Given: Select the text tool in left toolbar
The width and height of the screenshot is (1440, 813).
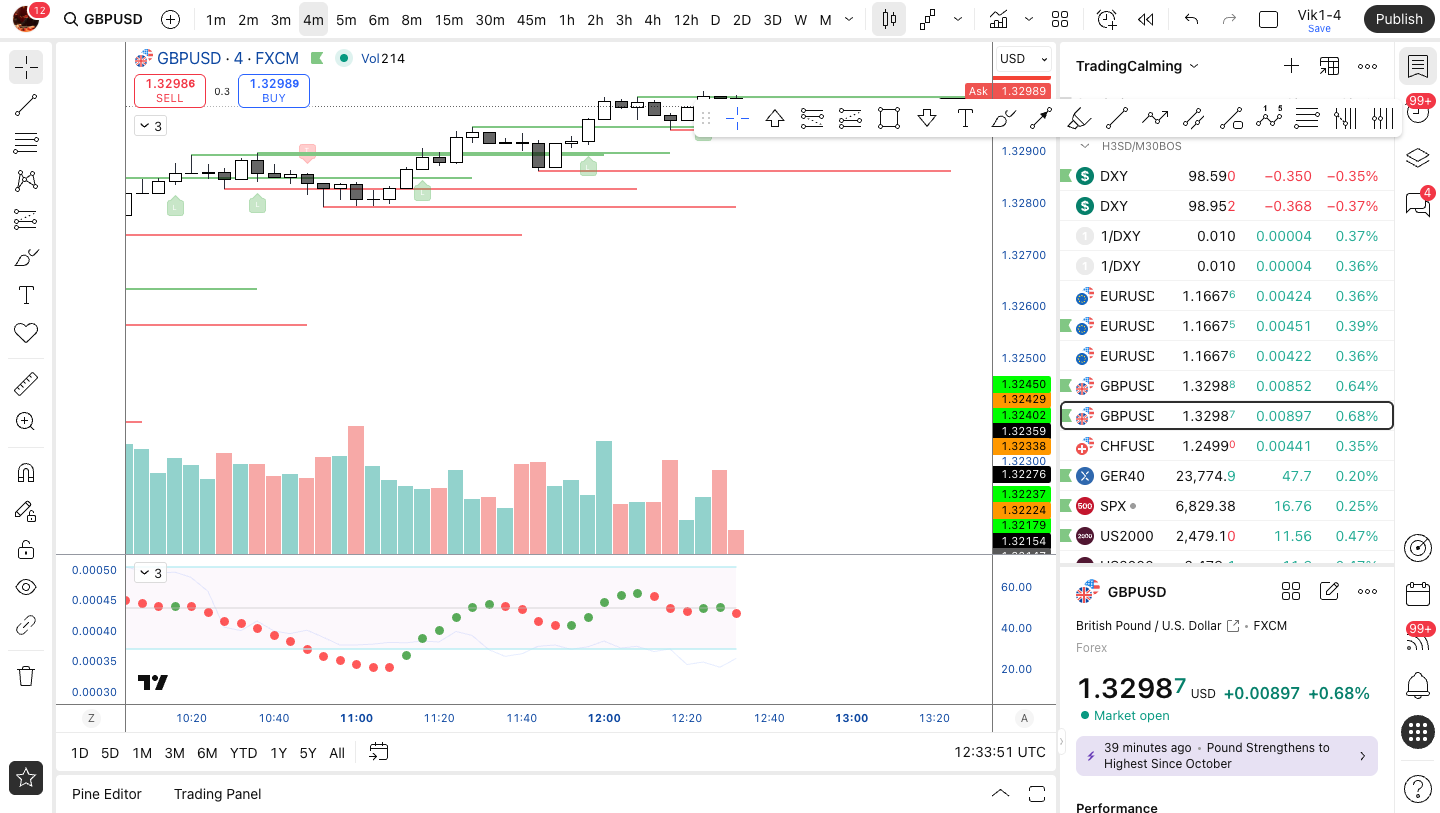Looking at the screenshot, I should coord(26,295).
